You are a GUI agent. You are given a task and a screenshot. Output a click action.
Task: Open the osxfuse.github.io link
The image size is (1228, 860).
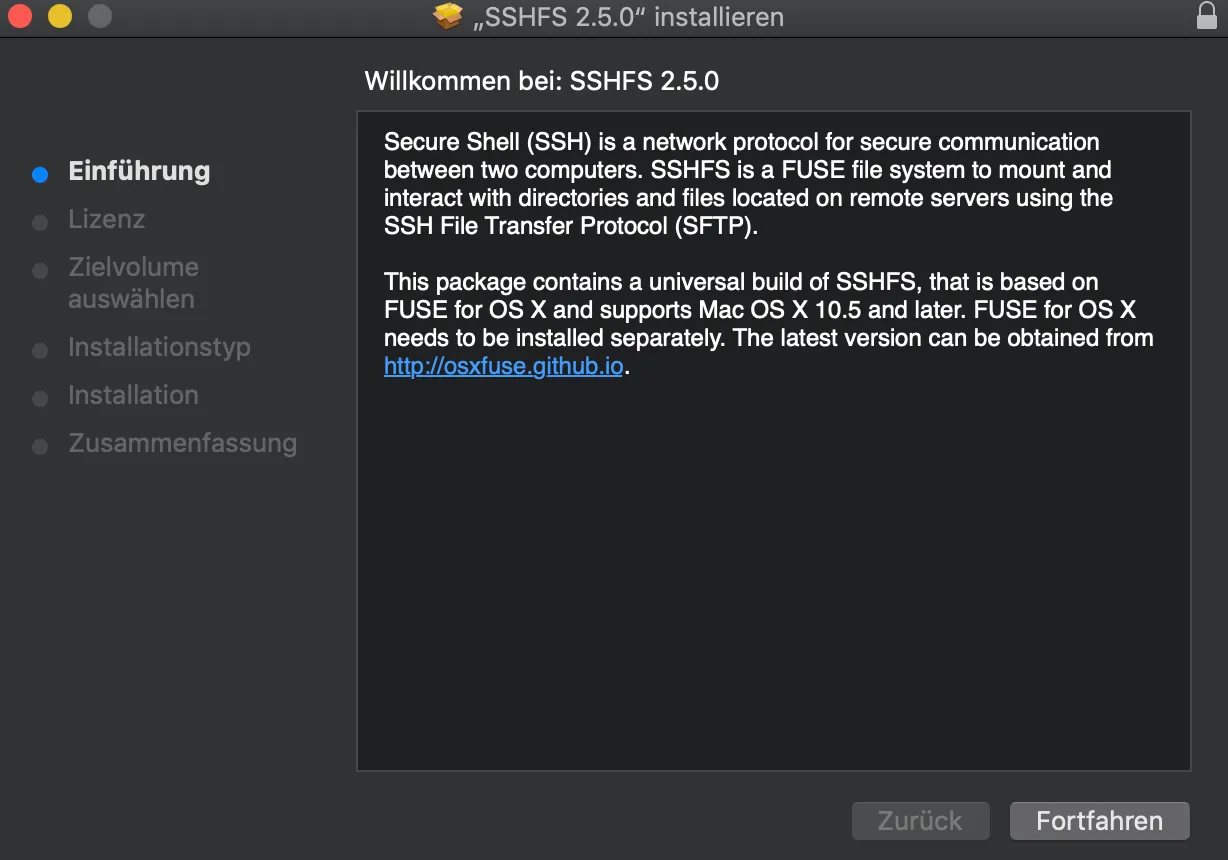point(503,366)
